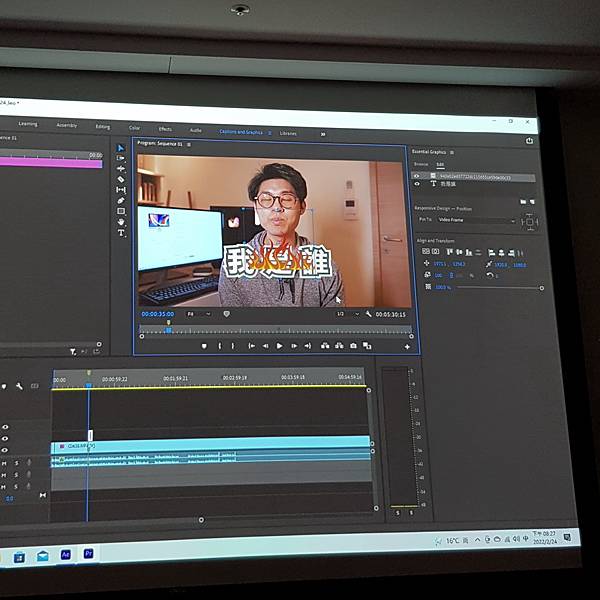The image size is (600, 600).
Task: Switch to the Effects workspace
Action: (165, 129)
